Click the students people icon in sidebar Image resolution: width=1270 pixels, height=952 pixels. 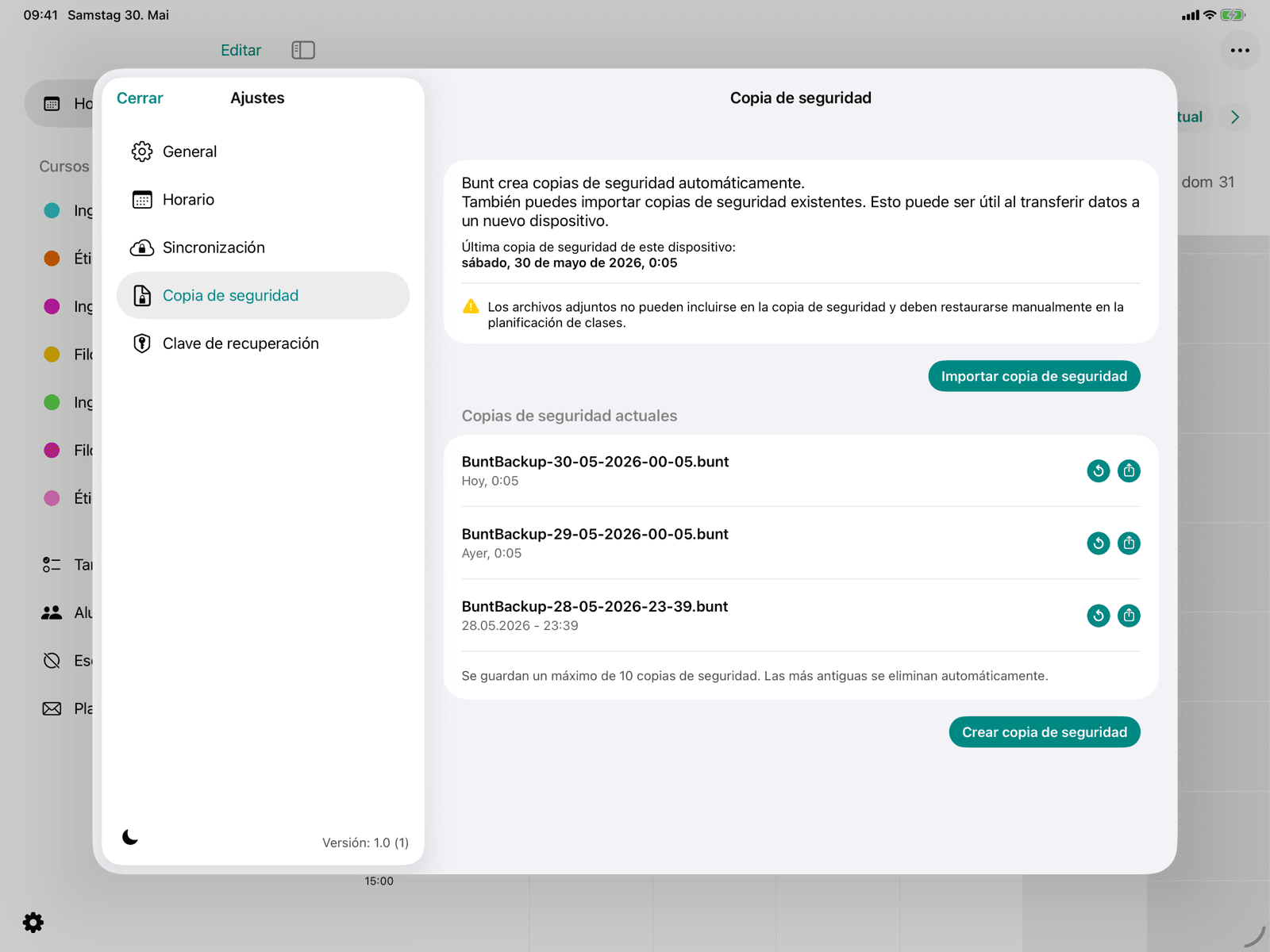pyautogui.click(x=52, y=612)
